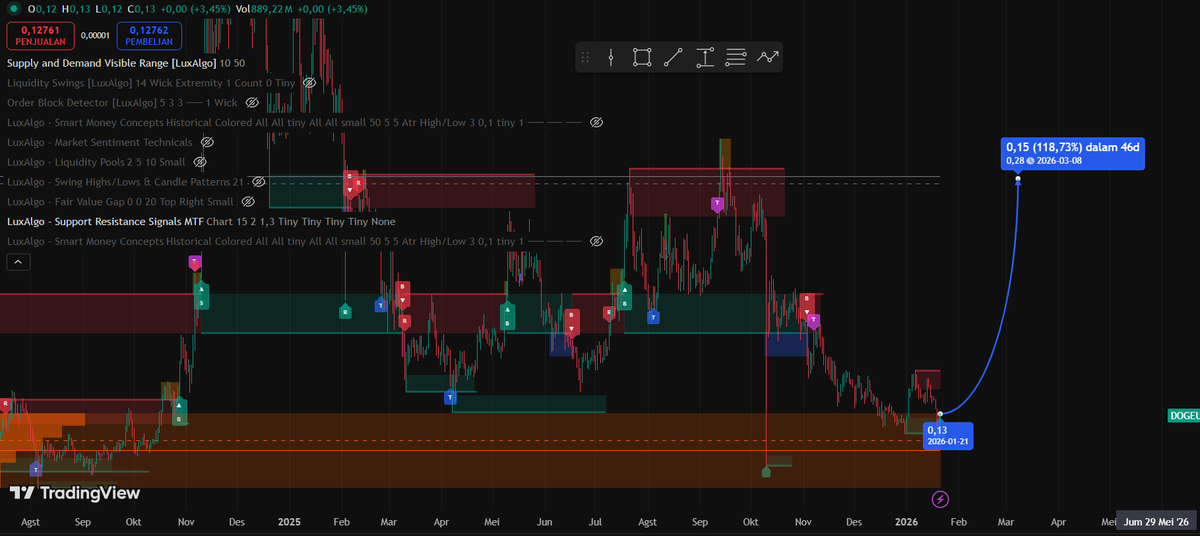The image size is (1200, 536).
Task: Click the Jun 29 Mei '26 date label
Action: point(1157,522)
